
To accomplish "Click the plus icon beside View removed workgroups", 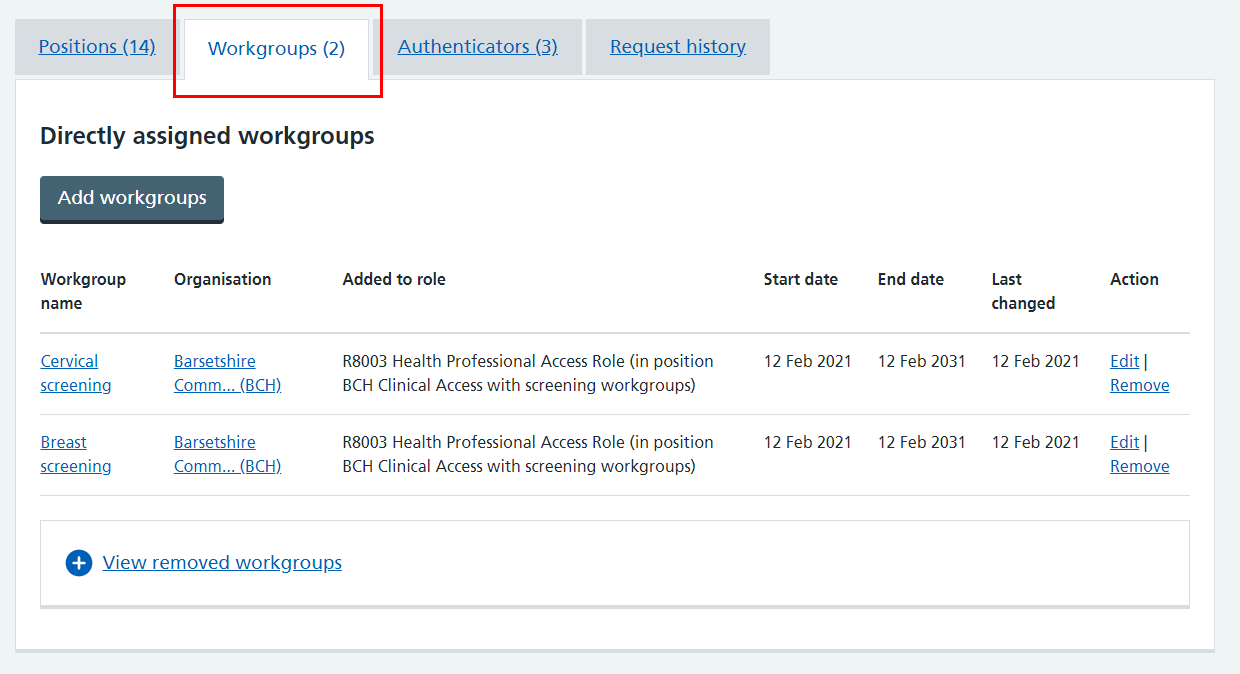I will click(79, 563).
